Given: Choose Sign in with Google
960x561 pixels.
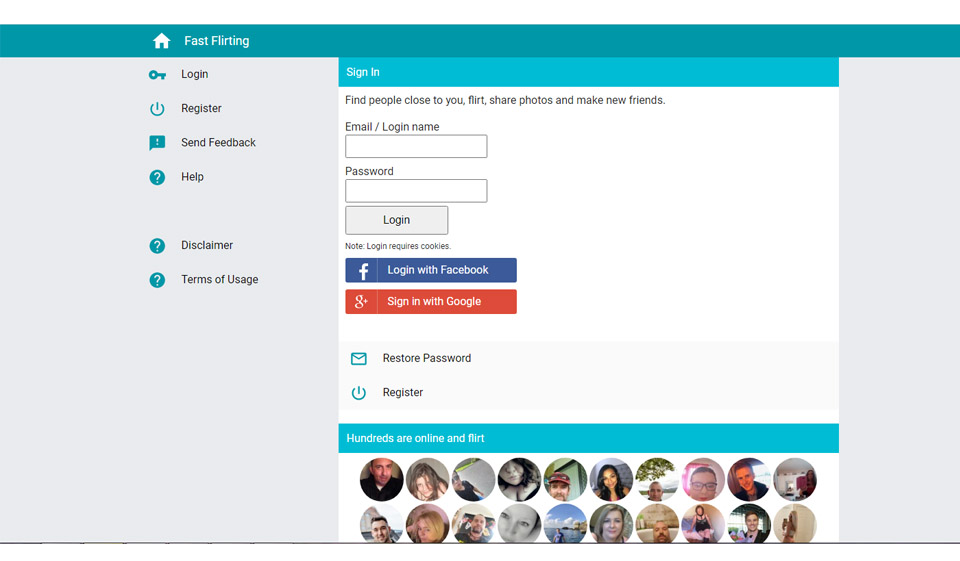Looking at the screenshot, I should pos(431,302).
